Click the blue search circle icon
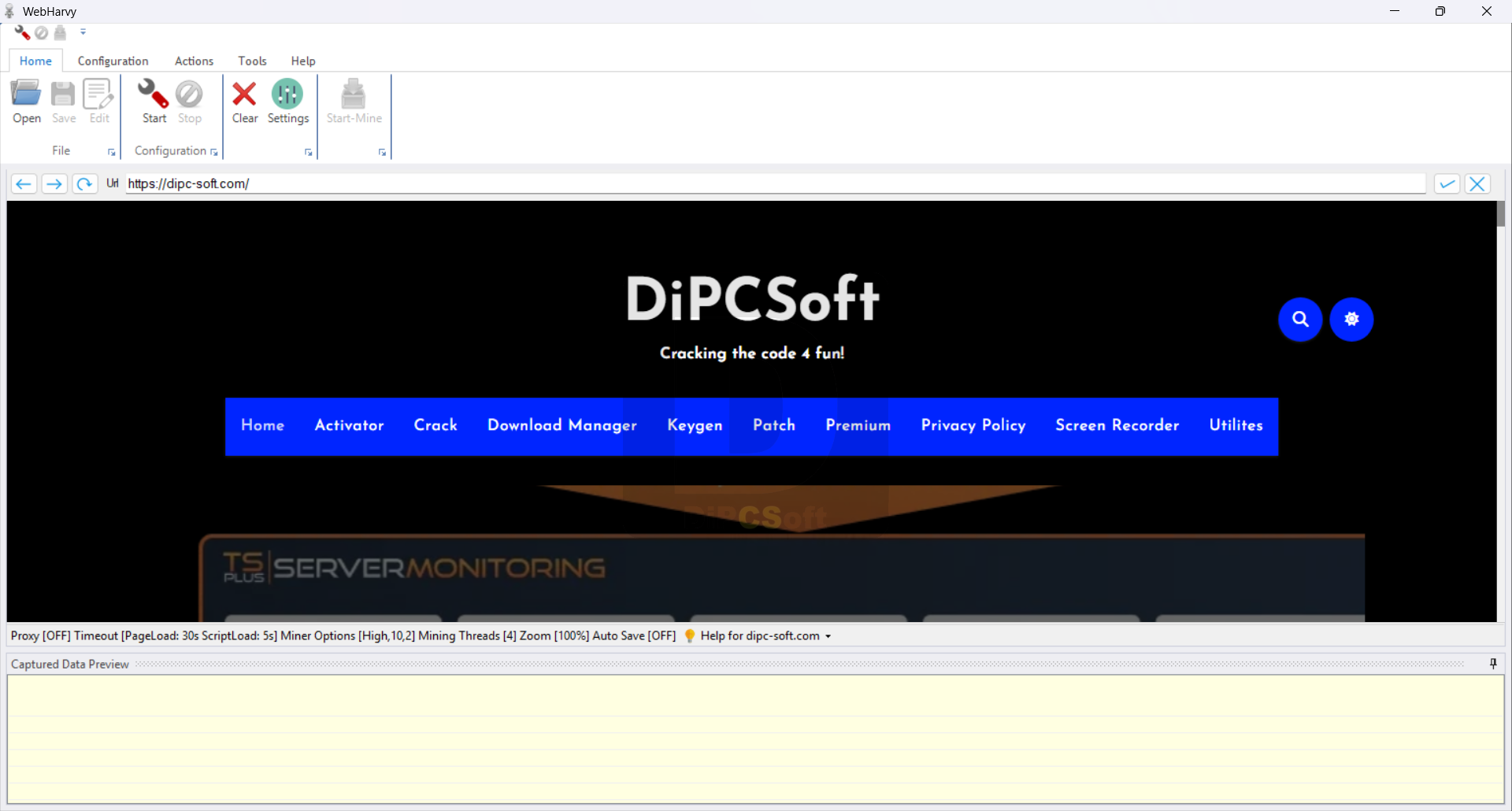The height and width of the screenshot is (811, 1512). pos(1300,319)
